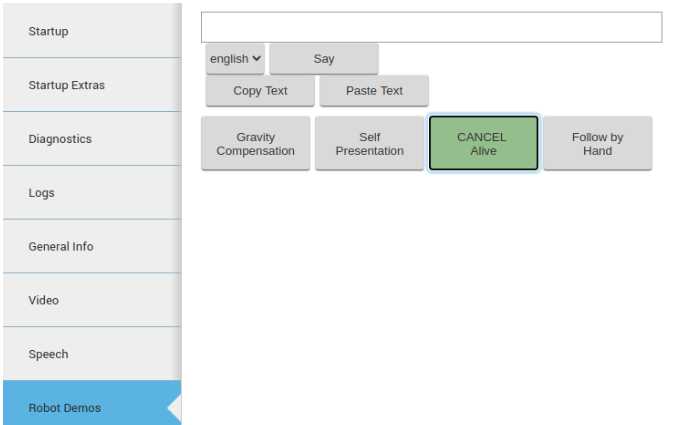
Task: Click the Say button
Action: pos(324,58)
